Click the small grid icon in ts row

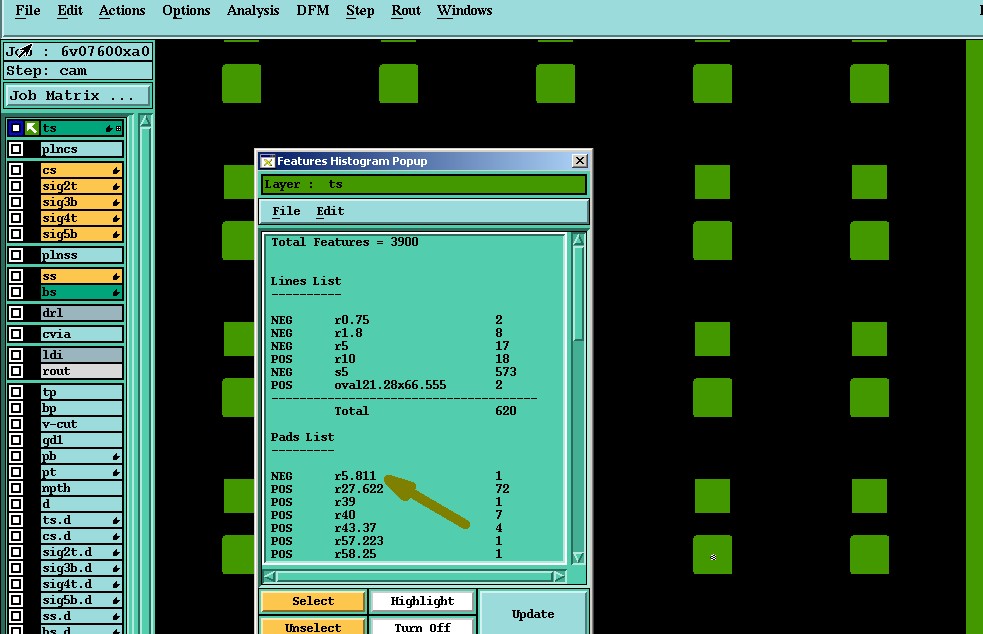pyautogui.click(x=118, y=129)
